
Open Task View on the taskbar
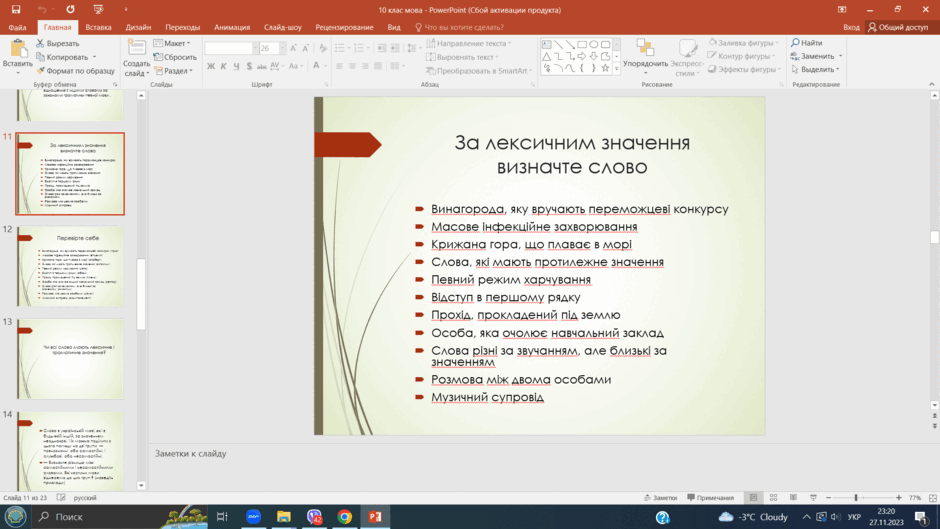[222, 516]
